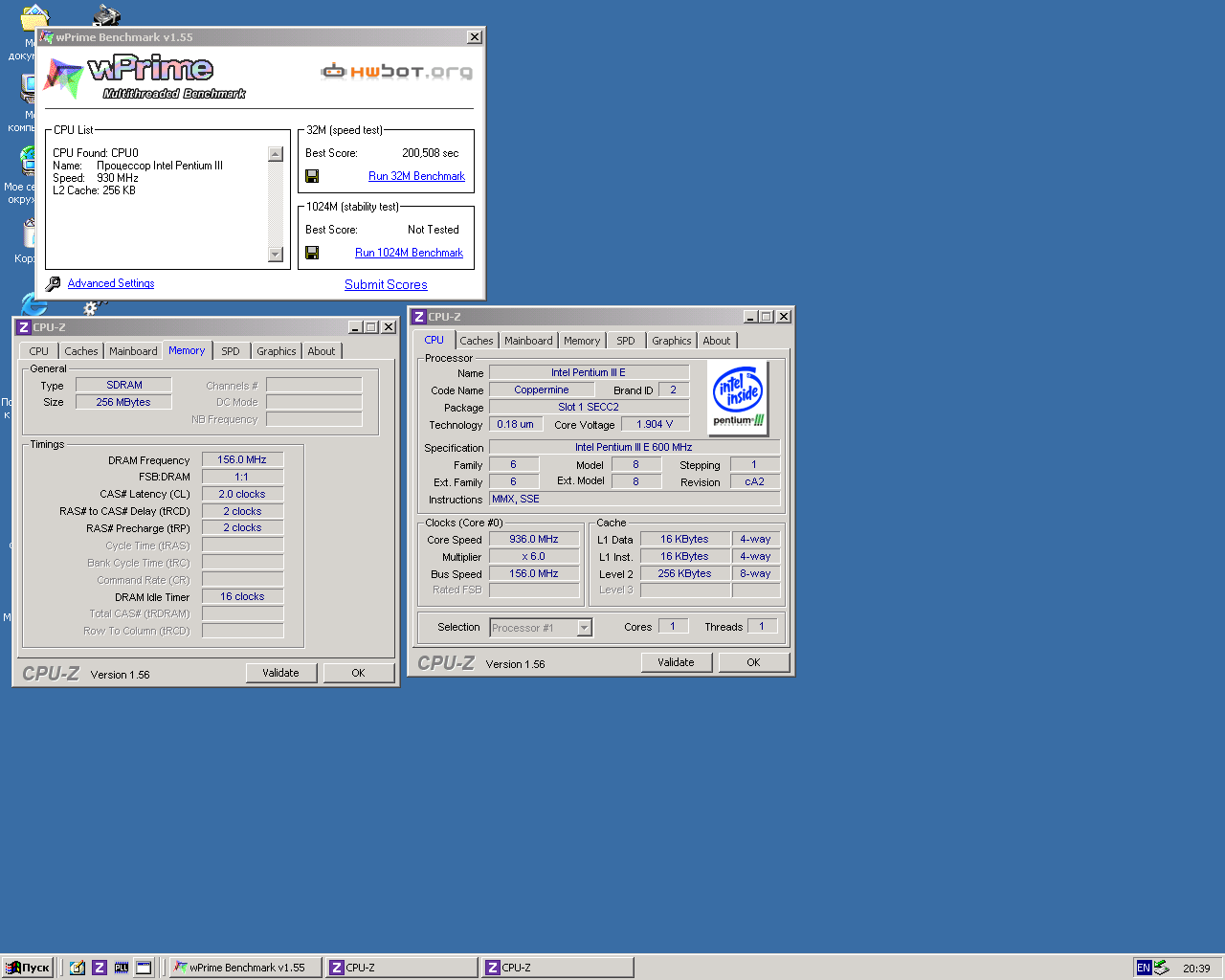Click the CPU List scrollbar down arrow
The width and height of the screenshot is (1225, 980).
click(x=276, y=255)
